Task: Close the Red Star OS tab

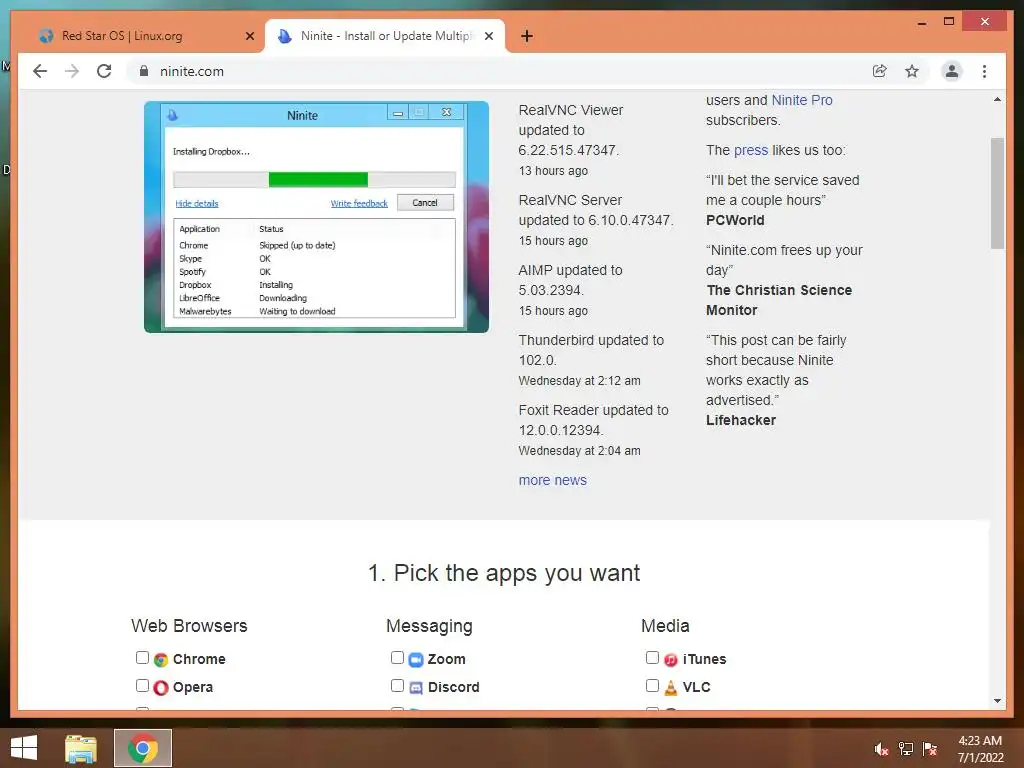Action: tap(249, 36)
